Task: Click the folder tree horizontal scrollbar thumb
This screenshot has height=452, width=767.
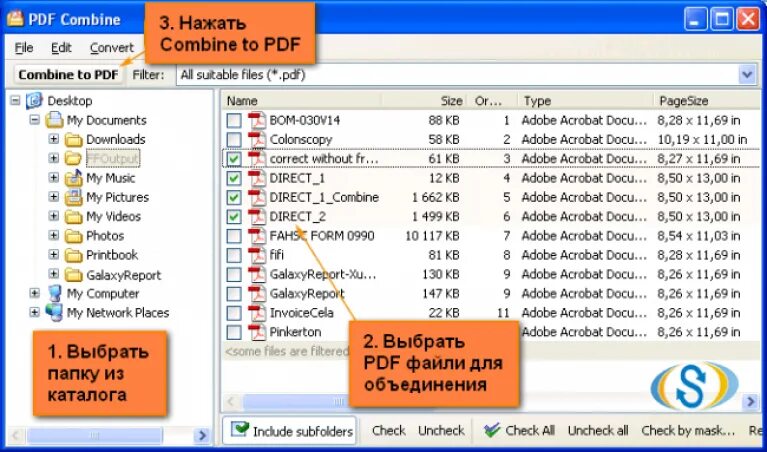Action: pos(94,435)
